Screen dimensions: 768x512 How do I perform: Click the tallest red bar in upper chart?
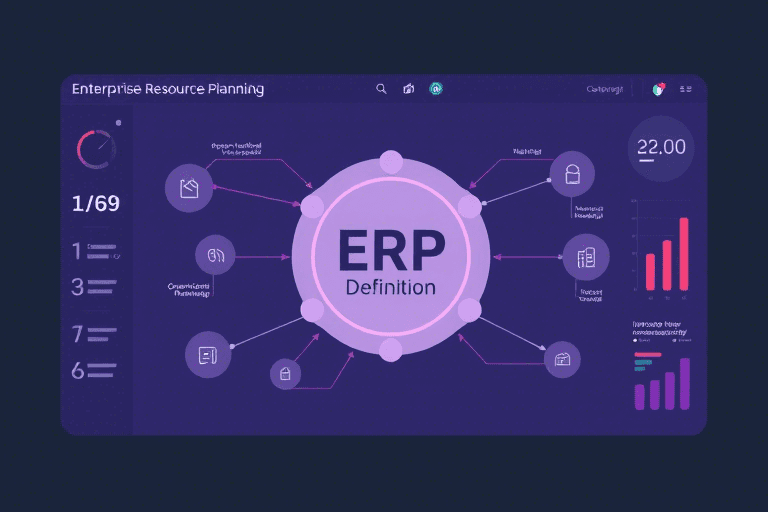click(684, 253)
